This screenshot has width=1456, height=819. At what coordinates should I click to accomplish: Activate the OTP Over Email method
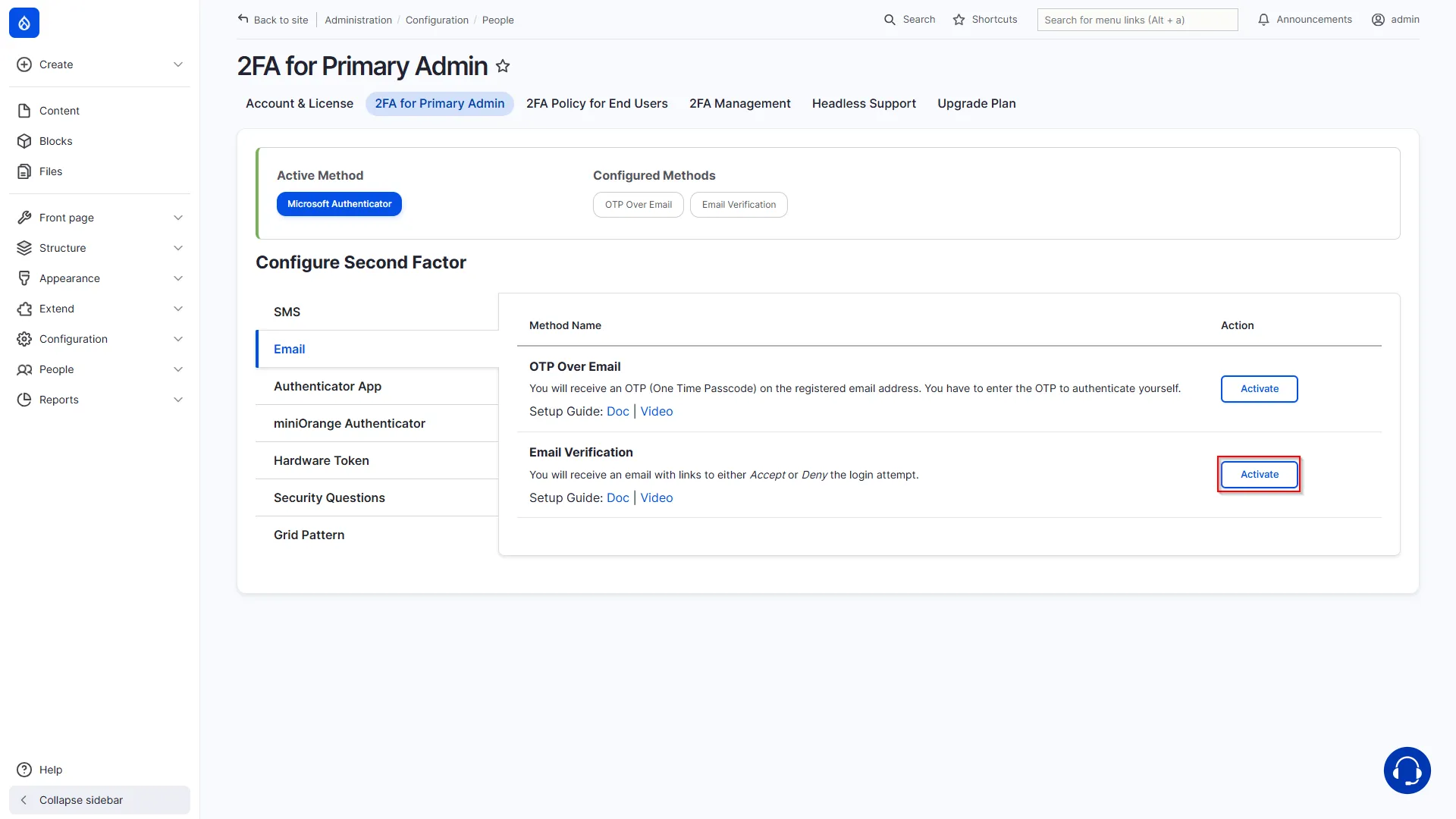point(1259,389)
